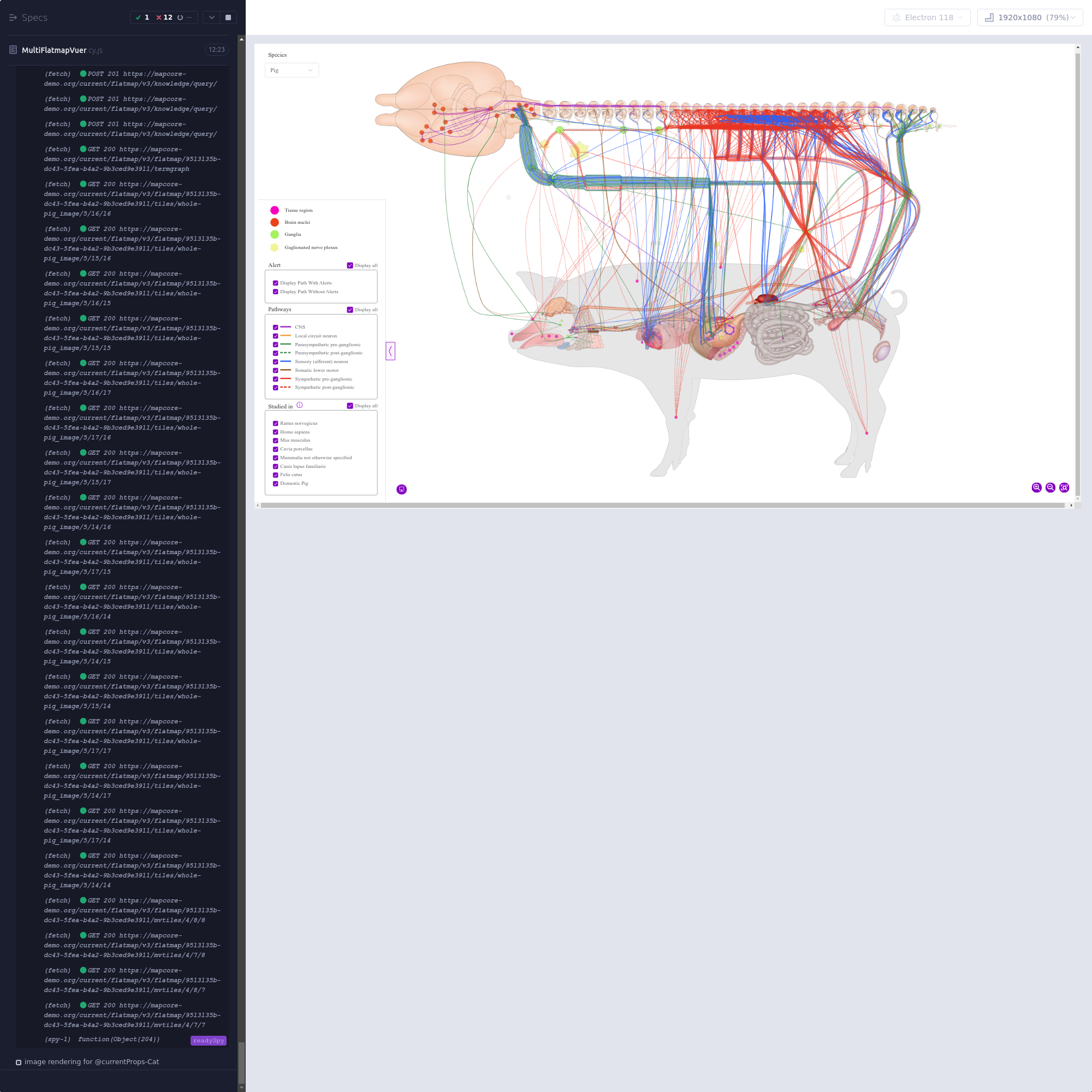Open the 1920x1080 viewport size dropdown
The image size is (1092, 1092).
(x=1029, y=17)
